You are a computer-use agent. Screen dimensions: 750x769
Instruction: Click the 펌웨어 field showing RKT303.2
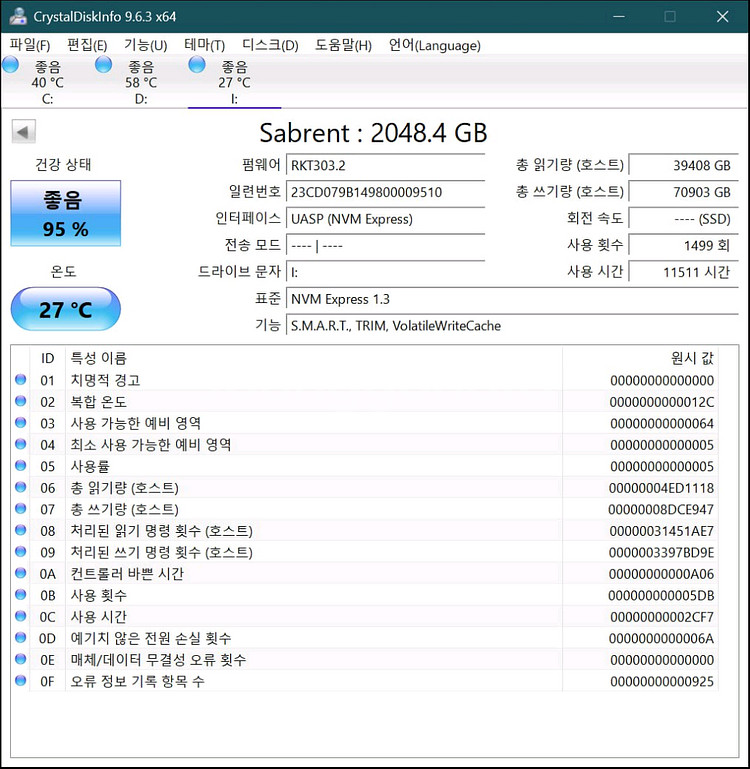pos(385,165)
